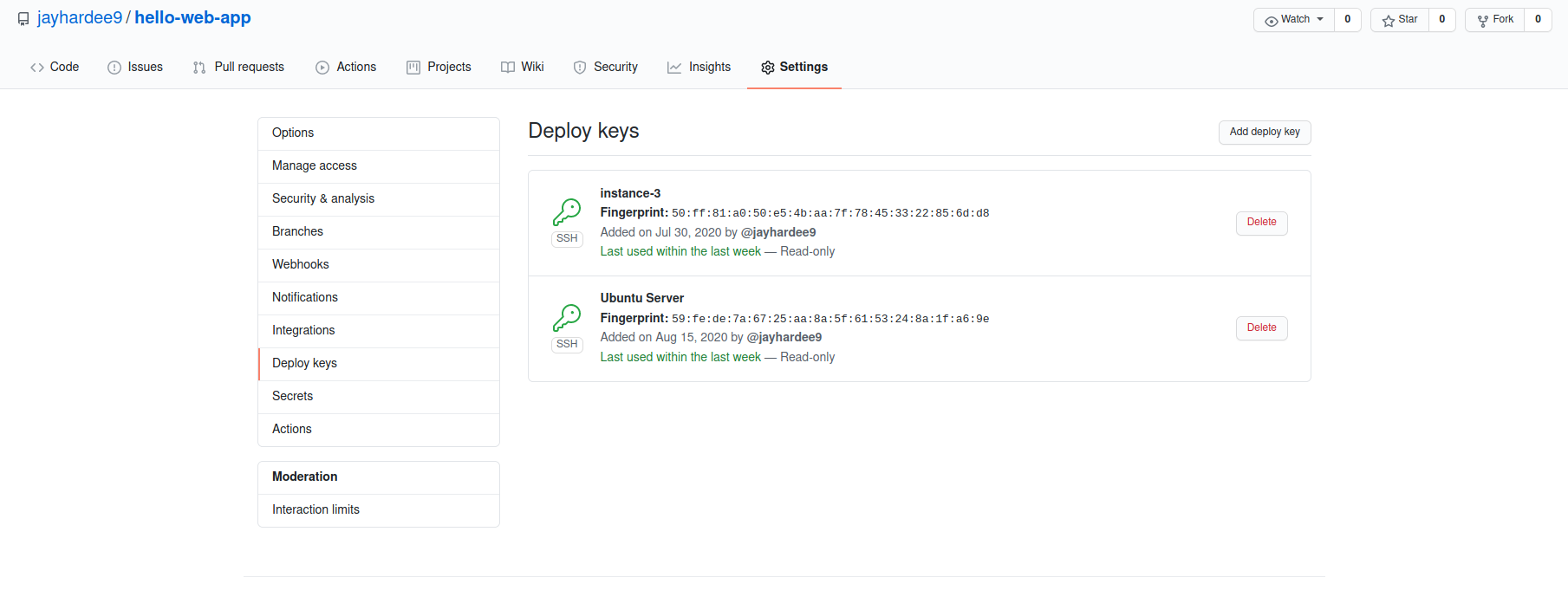Open the Code tab
Viewport: 1568px width, 590px height.
[55, 68]
